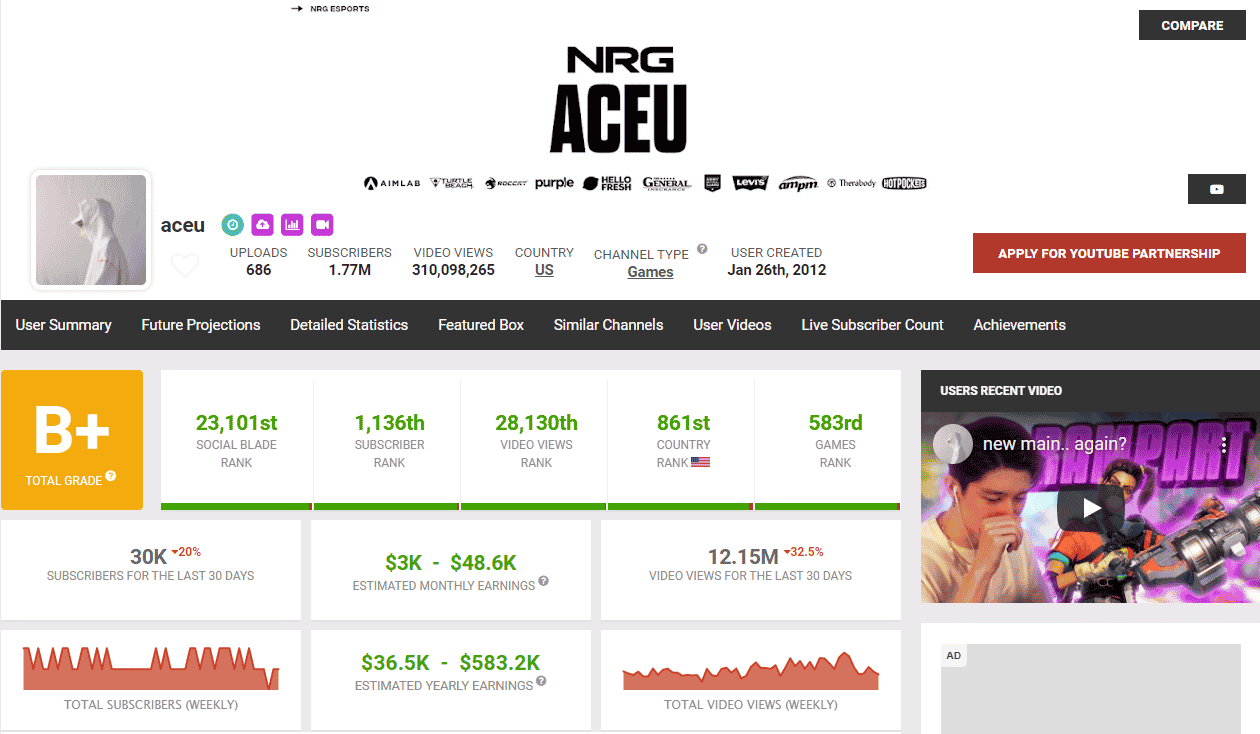This screenshot has height=734, width=1260.
Task: Play the 'new main.. again?' recent video
Action: click(1090, 508)
